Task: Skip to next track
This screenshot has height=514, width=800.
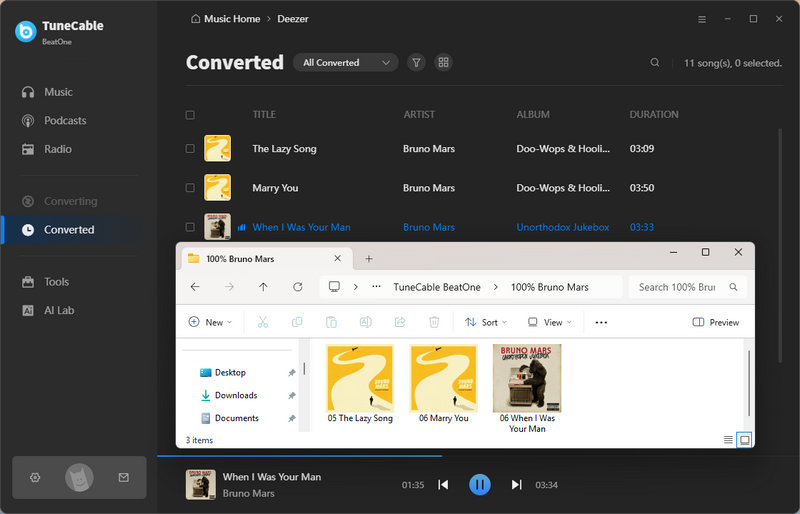Action: tap(516, 484)
